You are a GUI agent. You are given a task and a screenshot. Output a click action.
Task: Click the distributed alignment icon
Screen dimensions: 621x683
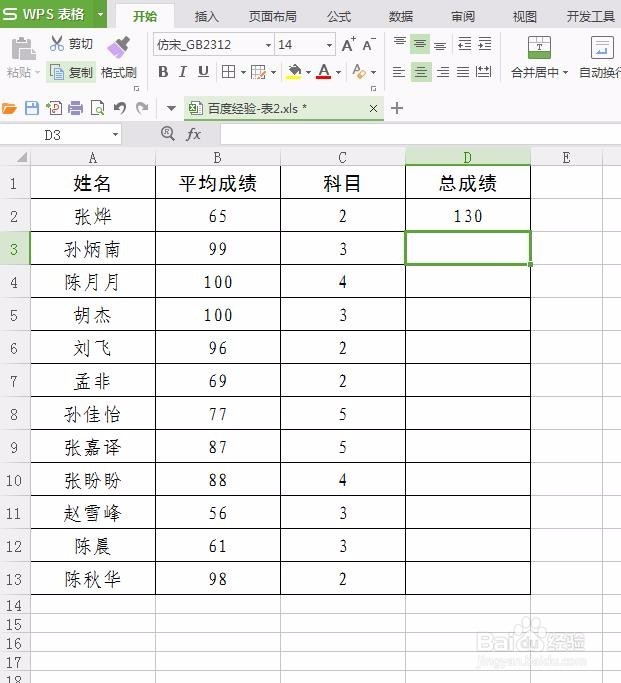tap(484, 72)
